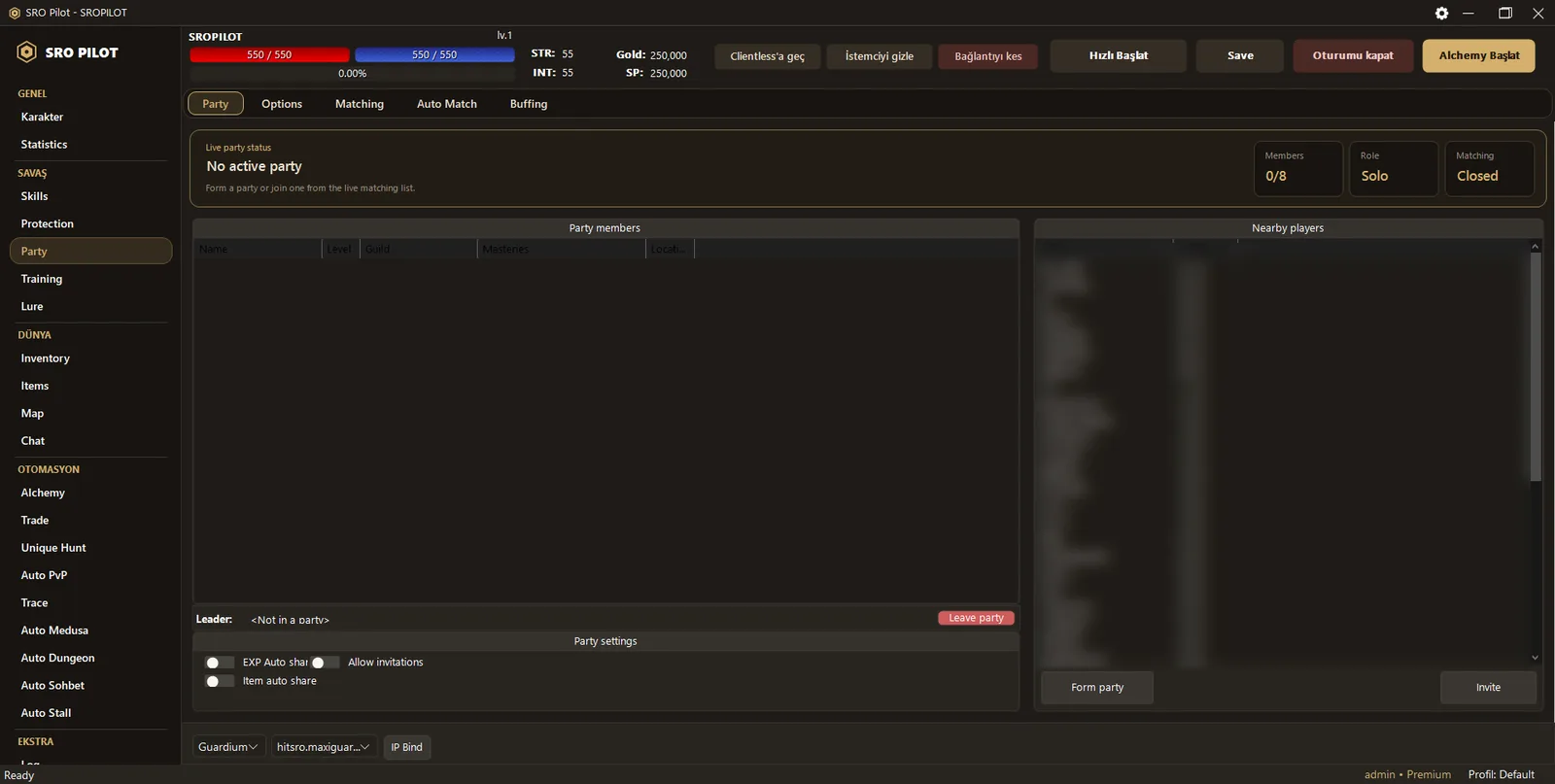Click the Save button
The width and height of the screenshot is (1555, 784).
point(1240,55)
